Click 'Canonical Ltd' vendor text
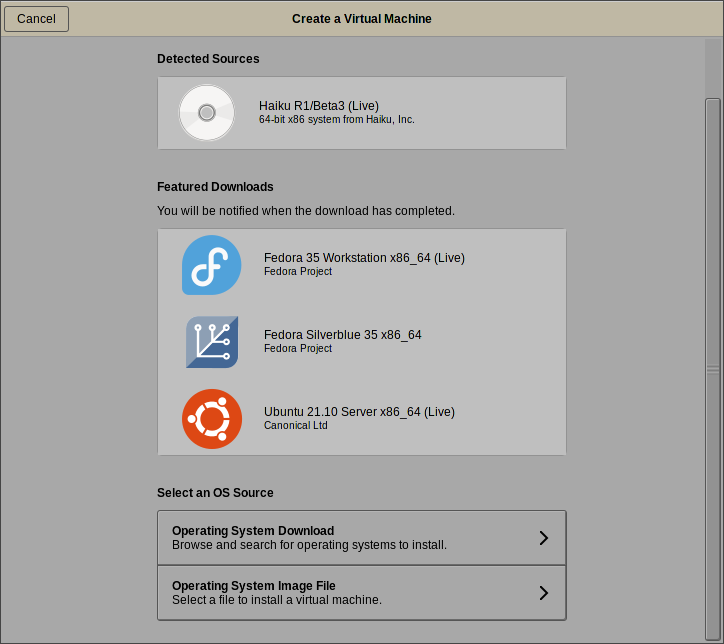This screenshot has height=644, width=724. pyautogui.click(x=296, y=426)
